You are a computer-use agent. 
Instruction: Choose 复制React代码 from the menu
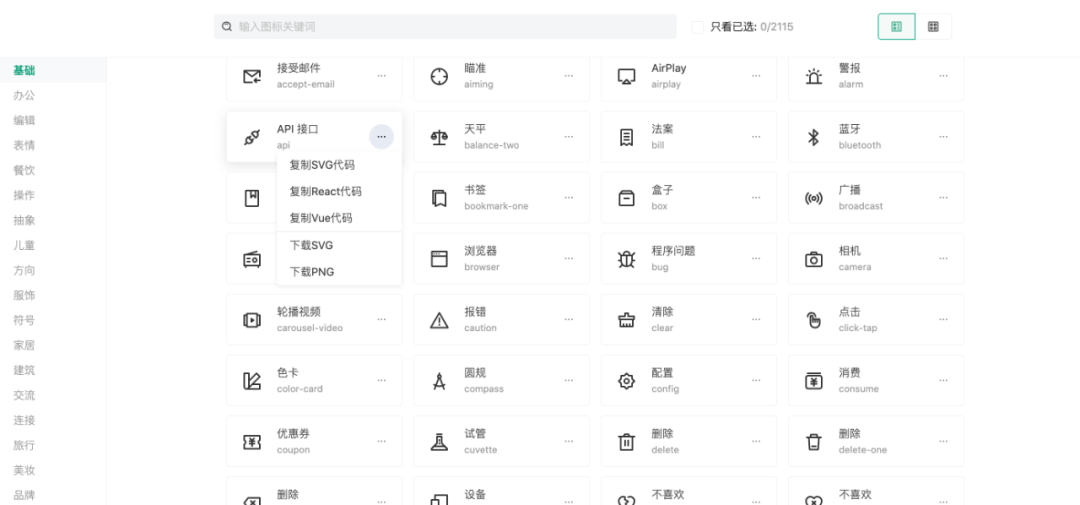tap(339, 192)
